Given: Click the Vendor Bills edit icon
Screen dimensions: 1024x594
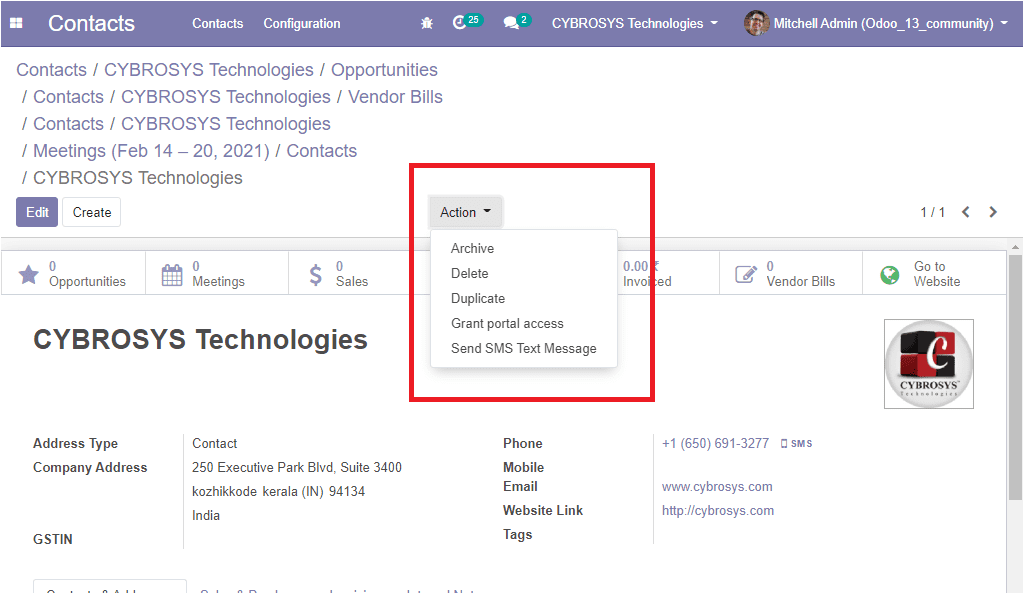Looking at the screenshot, I should point(746,274).
